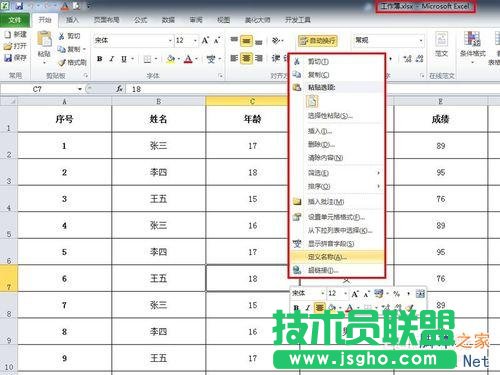Click the Save (保存) disk icon in ribbon
This screenshot has width=500, height=375.
coord(8,58)
